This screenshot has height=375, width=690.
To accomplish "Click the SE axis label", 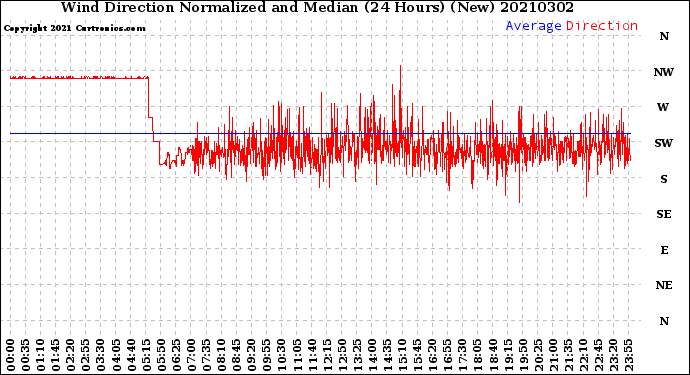I will (664, 214).
